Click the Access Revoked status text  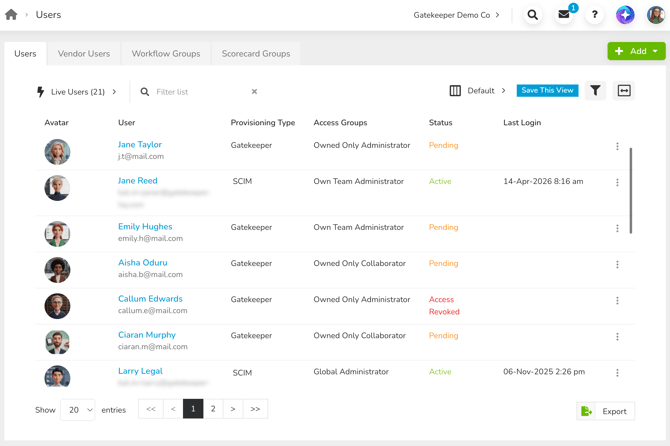(444, 305)
